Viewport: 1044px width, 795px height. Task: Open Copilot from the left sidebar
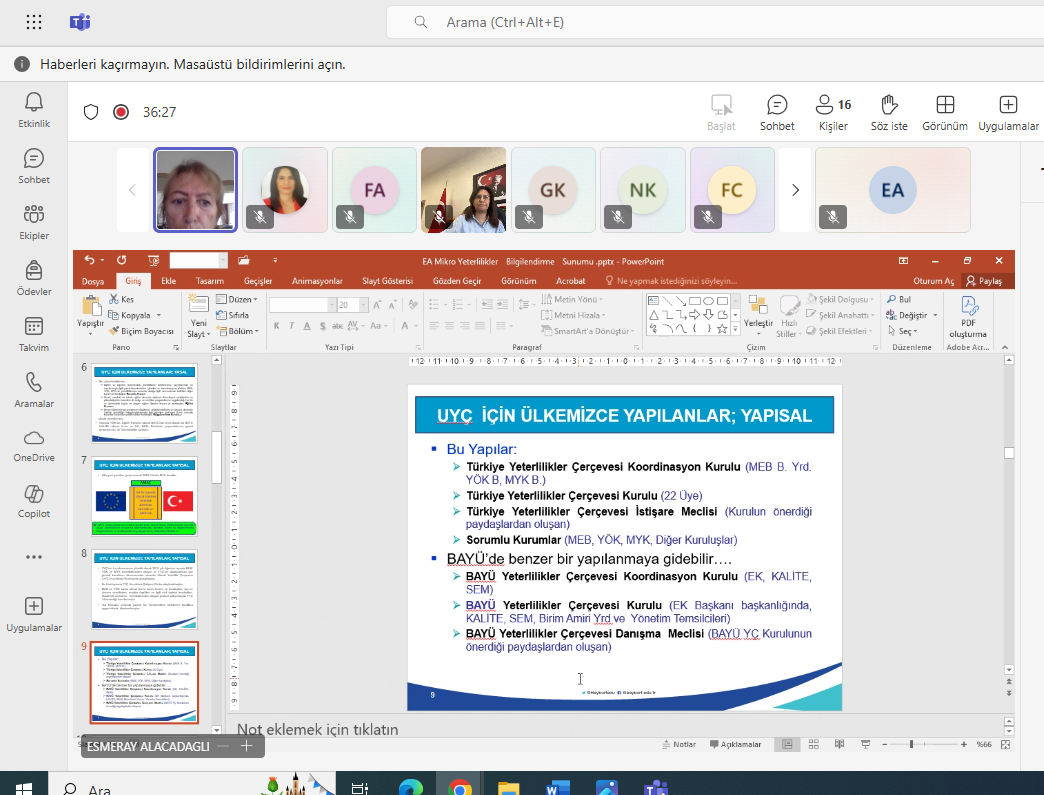pyautogui.click(x=34, y=502)
